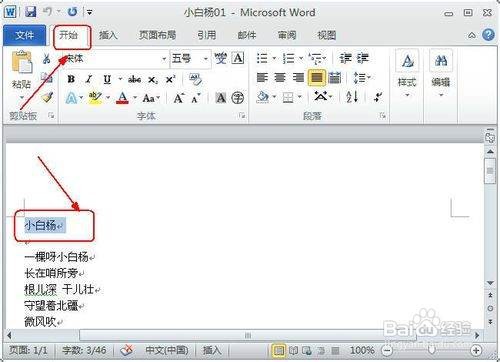Apply the Text Effects glowing A
Screen dimensions: 500x362
pyautogui.click(x=71, y=98)
